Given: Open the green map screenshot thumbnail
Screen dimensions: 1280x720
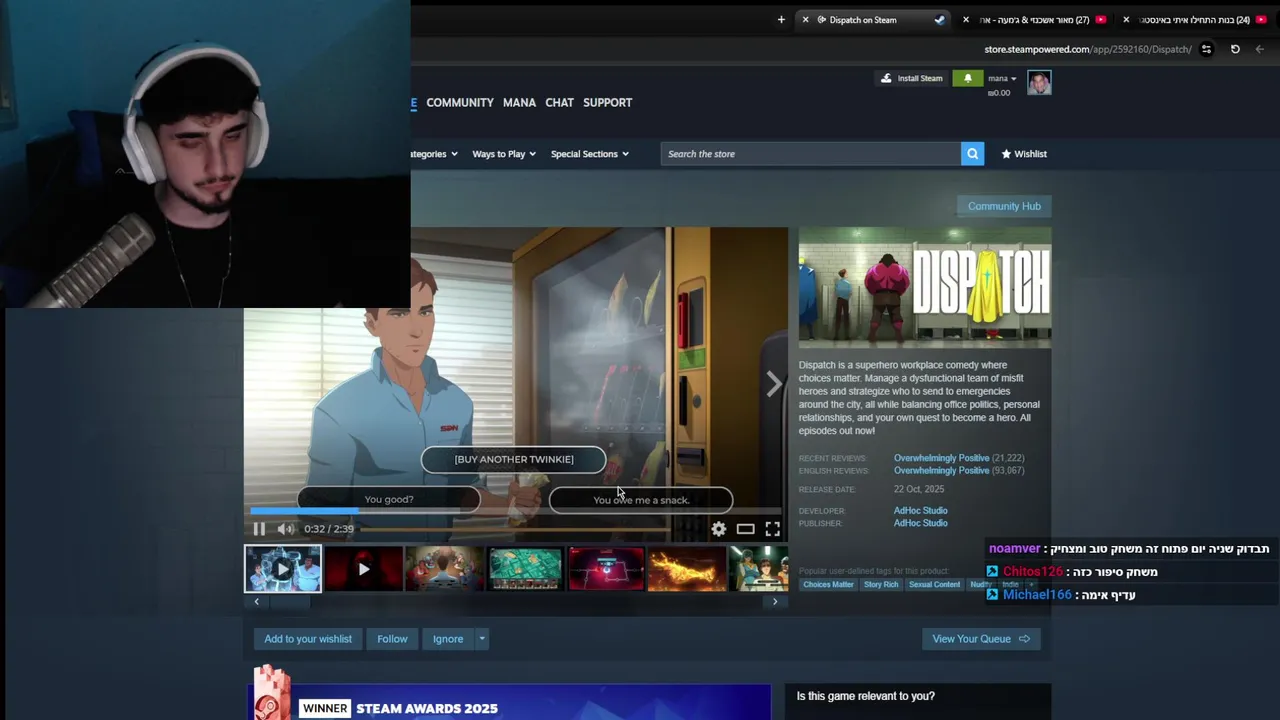Looking at the screenshot, I should 526,569.
